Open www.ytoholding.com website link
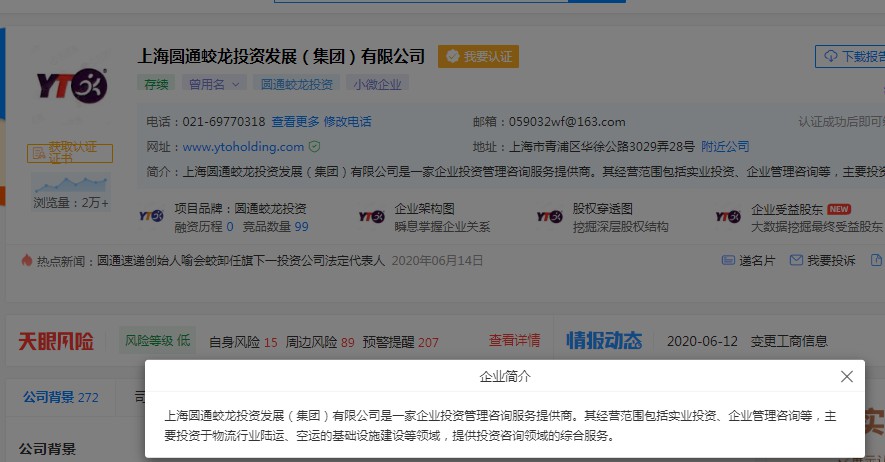The image size is (885, 462). (x=243, y=147)
